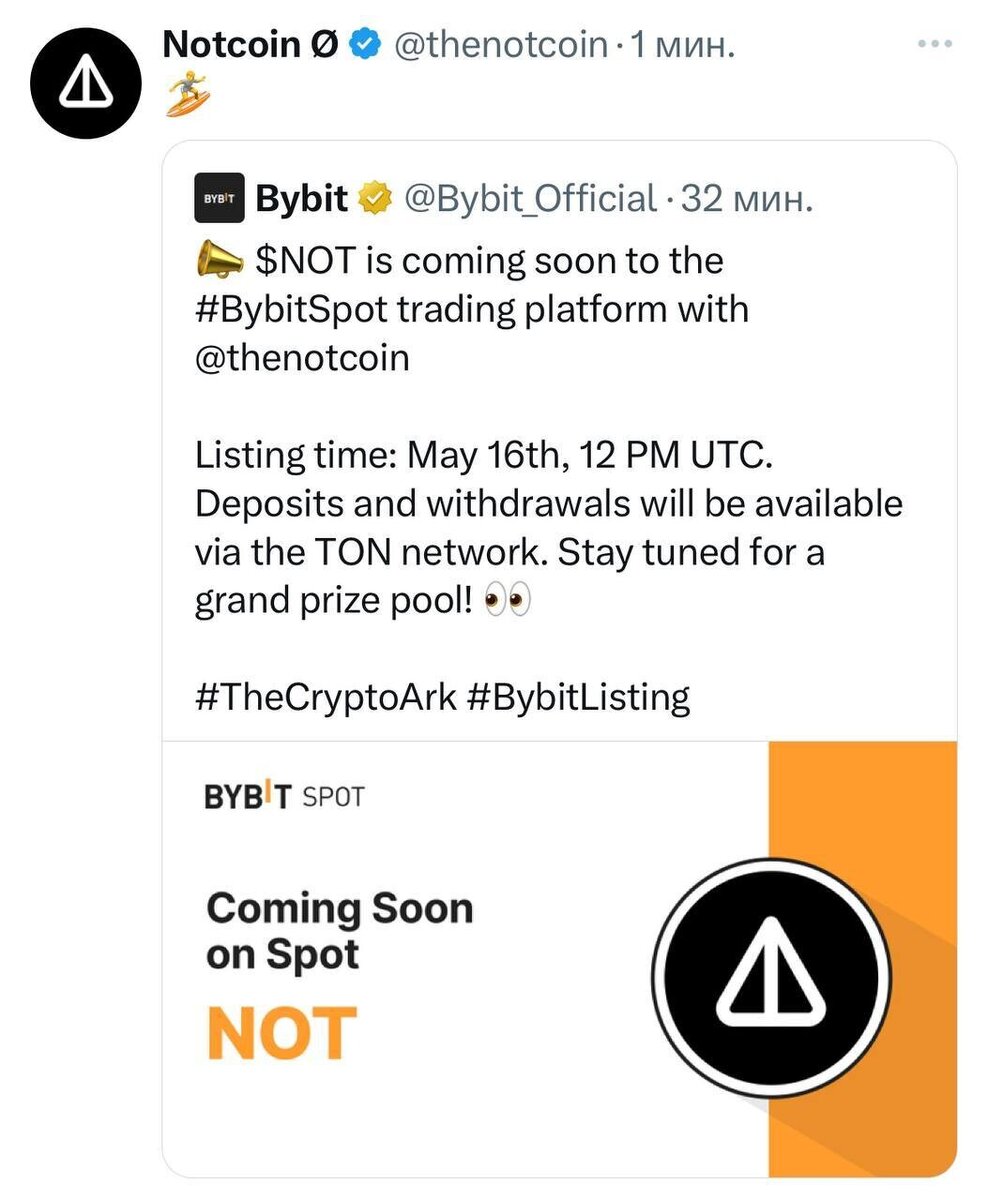This screenshot has width=988, height=1200.
Task: Open the @thenotcoin handle in the header
Action: click(503, 44)
